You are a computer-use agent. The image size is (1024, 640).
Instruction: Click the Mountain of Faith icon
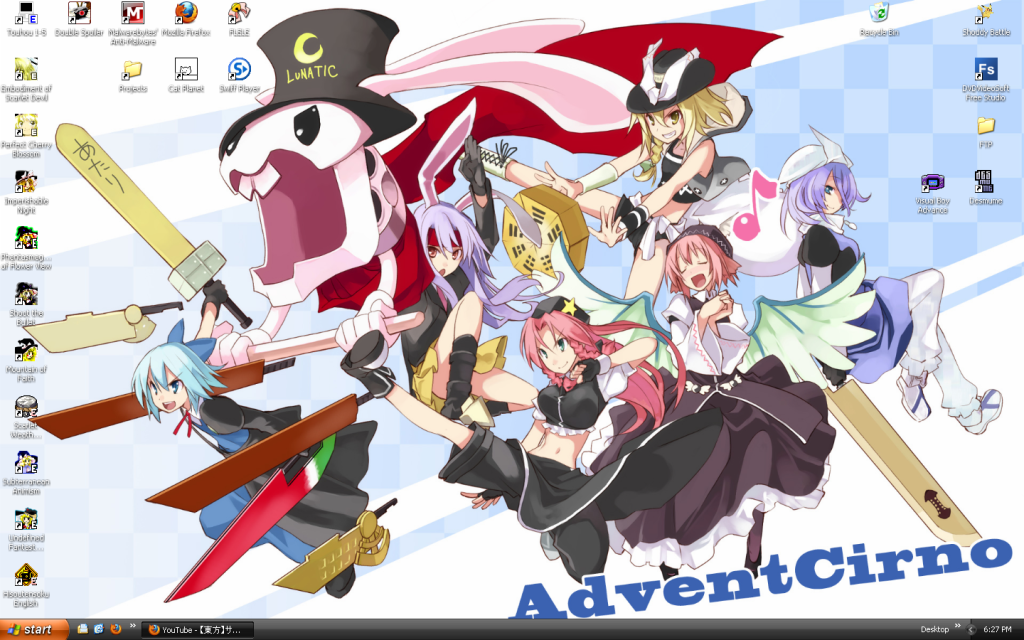coord(26,360)
